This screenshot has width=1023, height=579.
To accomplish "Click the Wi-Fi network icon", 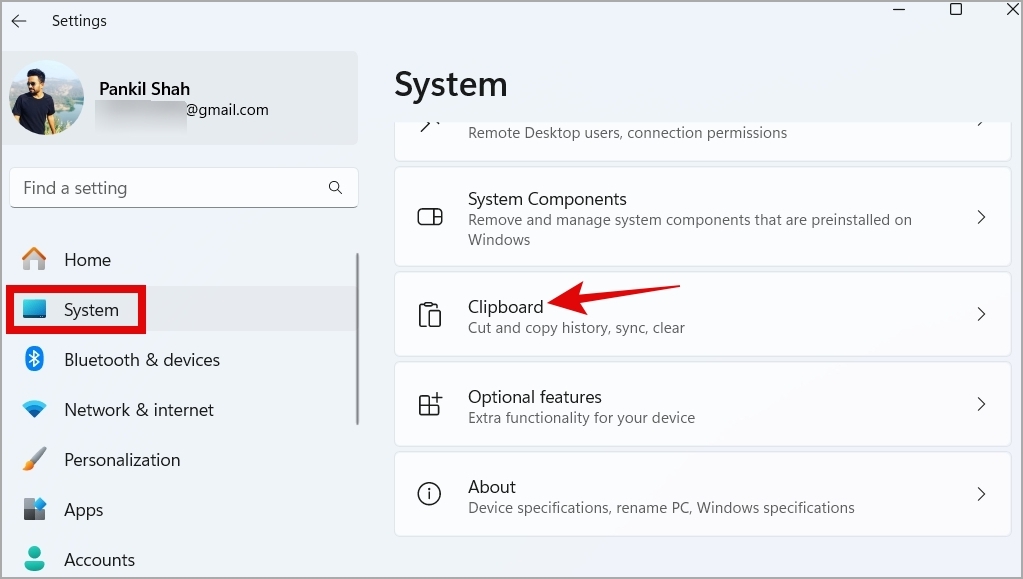I will pyautogui.click(x=34, y=409).
